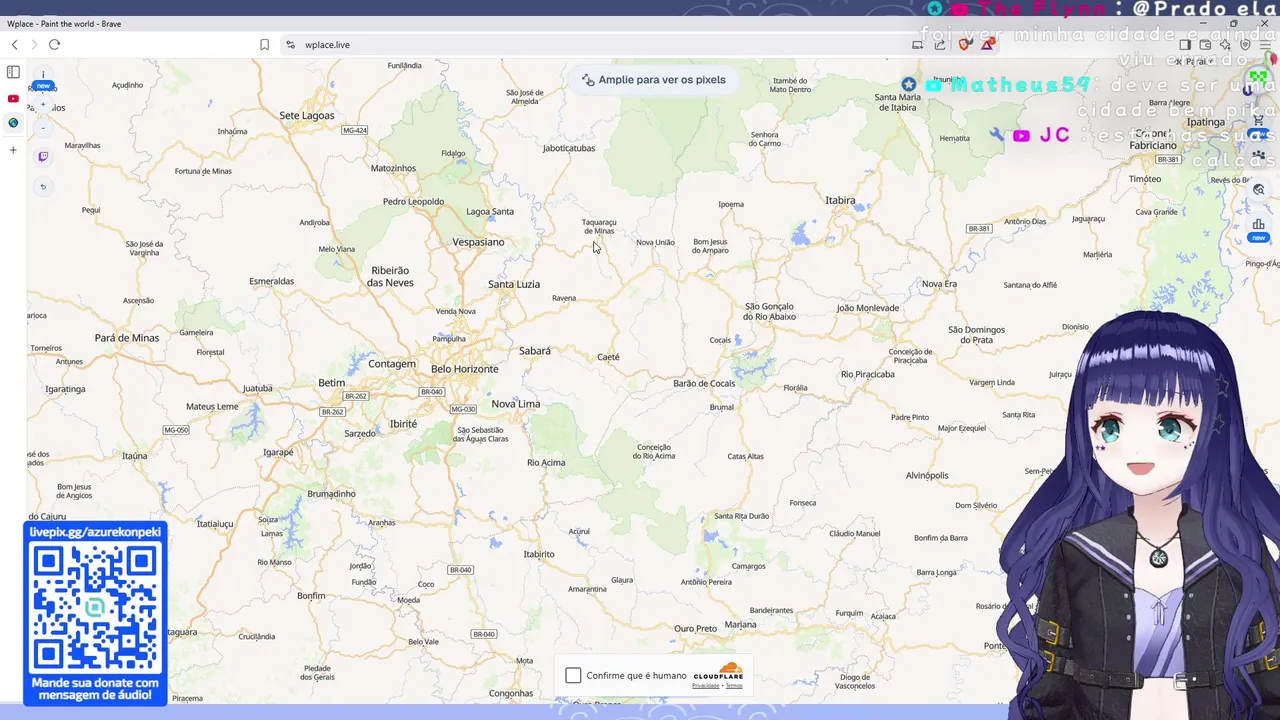Open the user profile avatar on the map
This screenshot has width=1280, height=720.
click(x=1258, y=78)
